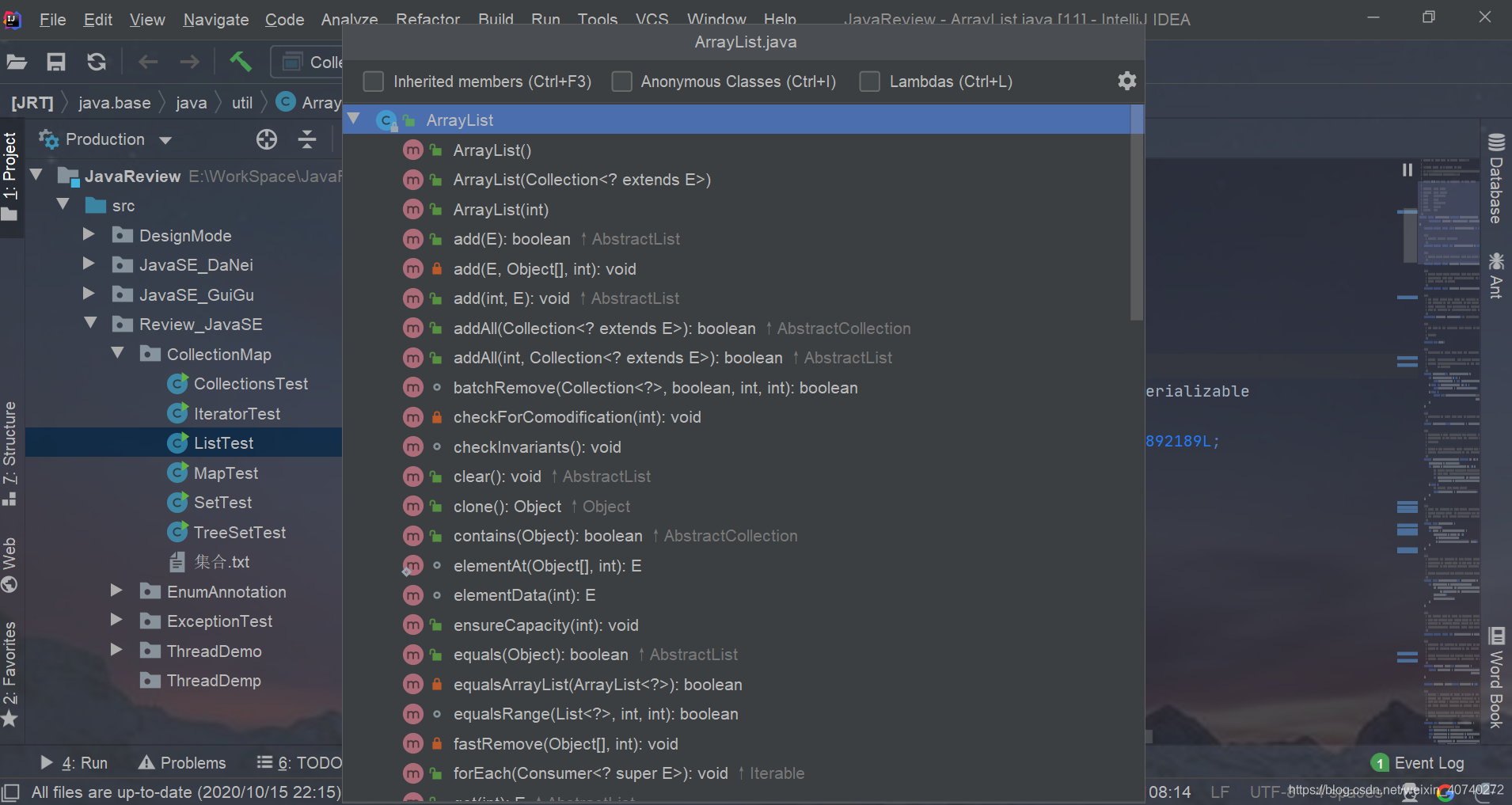1512x805 pixels.
Task: Navigate forward with the right arrow
Action: tap(190, 62)
